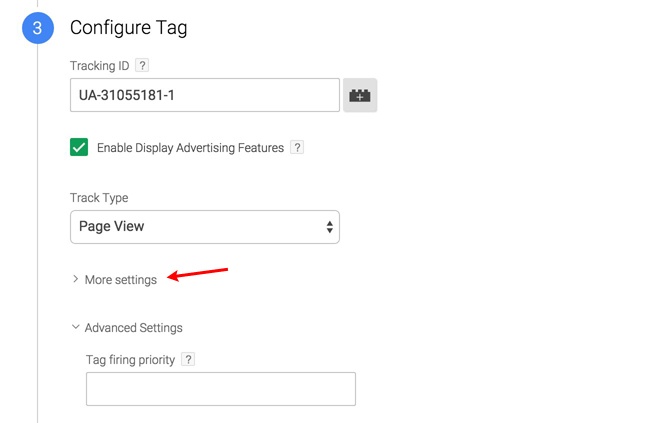The image size is (650, 423).
Task: Open the Track Type dropdown
Action: [x=204, y=227]
